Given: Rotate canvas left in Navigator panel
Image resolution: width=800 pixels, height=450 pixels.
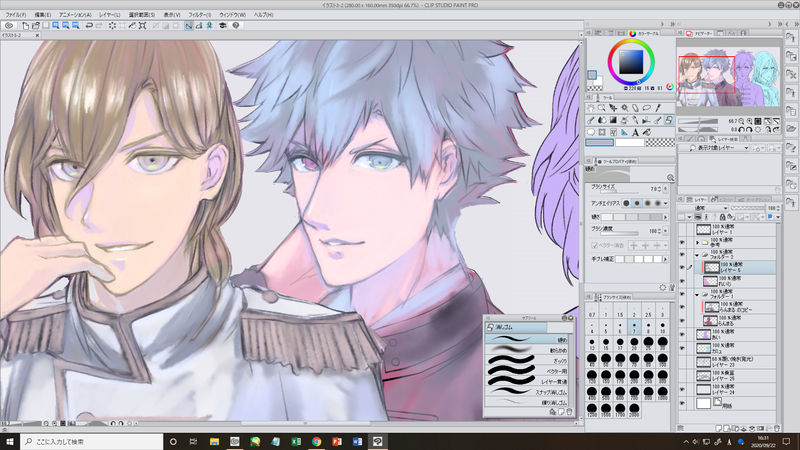Looking at the screenshot, I should coord(741,130).
